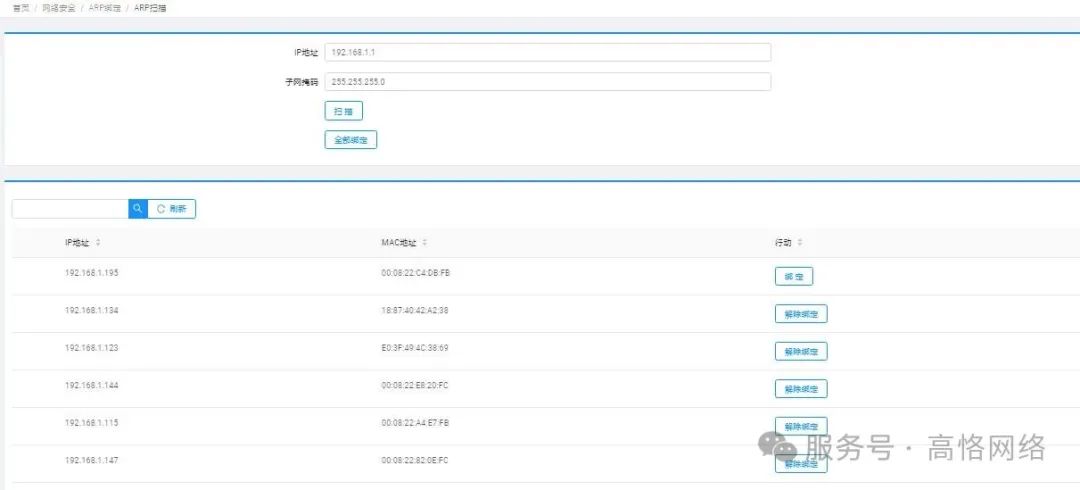Screen dimensions: 1080x490
Task: Click the table search text box
Action: pyautogui.click(x=70, y=209)
